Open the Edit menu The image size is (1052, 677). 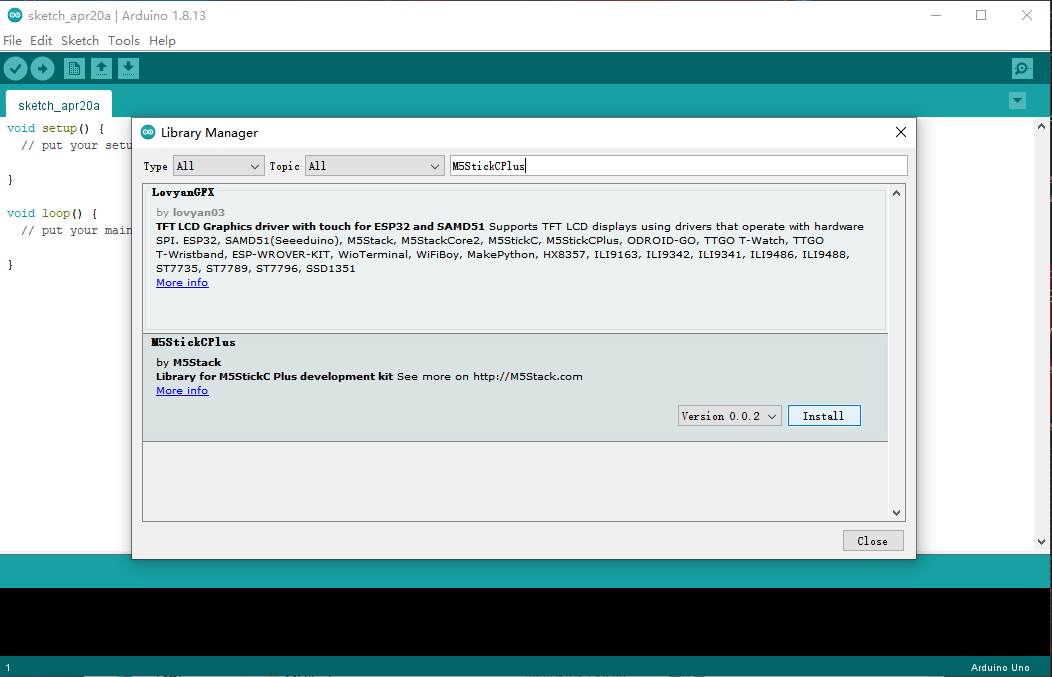click(41, 40)
